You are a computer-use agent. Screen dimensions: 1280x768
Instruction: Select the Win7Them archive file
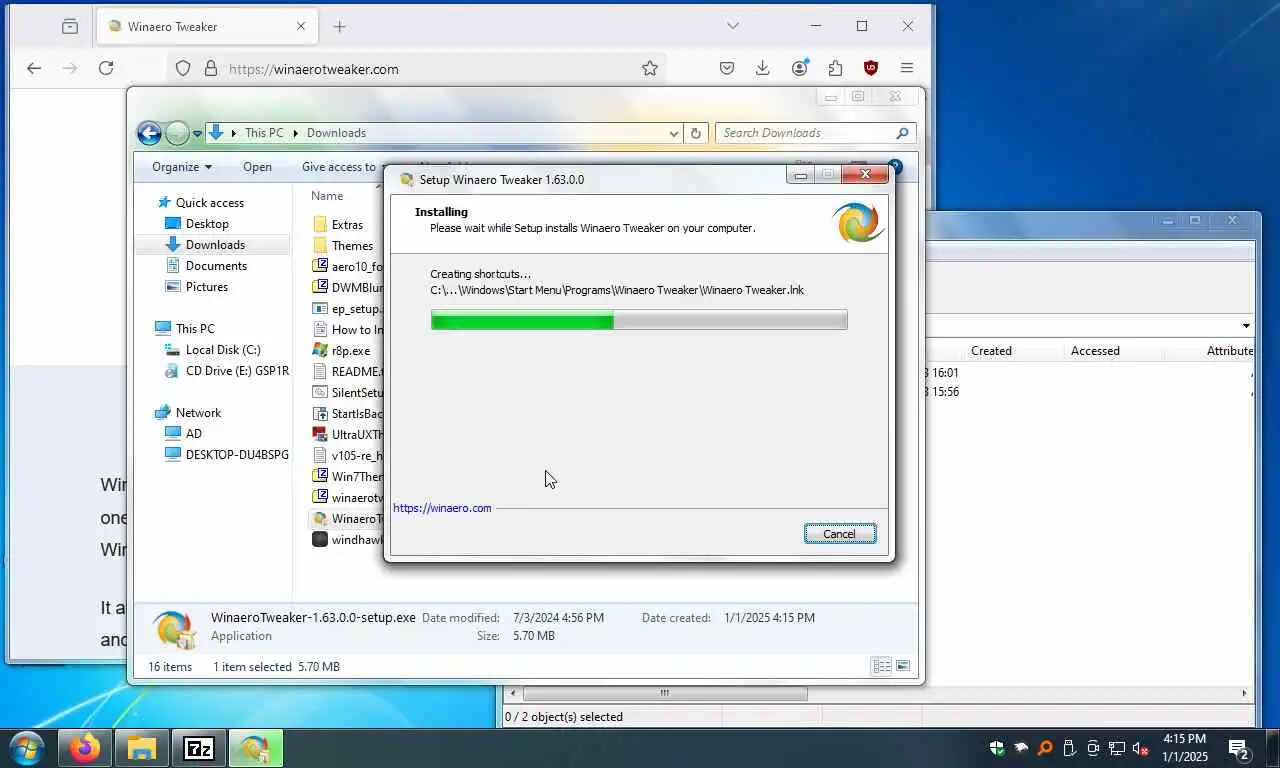[357, 477]
